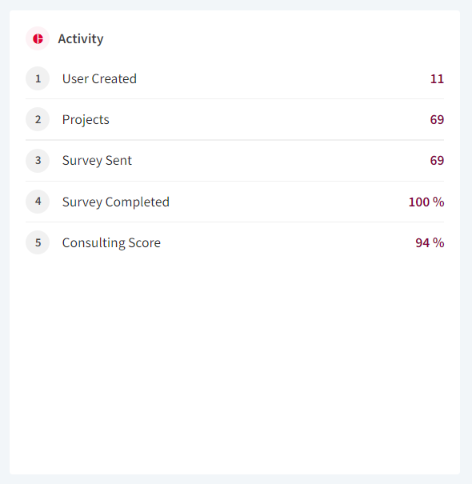This screenshot has height=484, width=472.
Task: Click the 94 % Consulting Score value
Action: (x=430, y=243)
